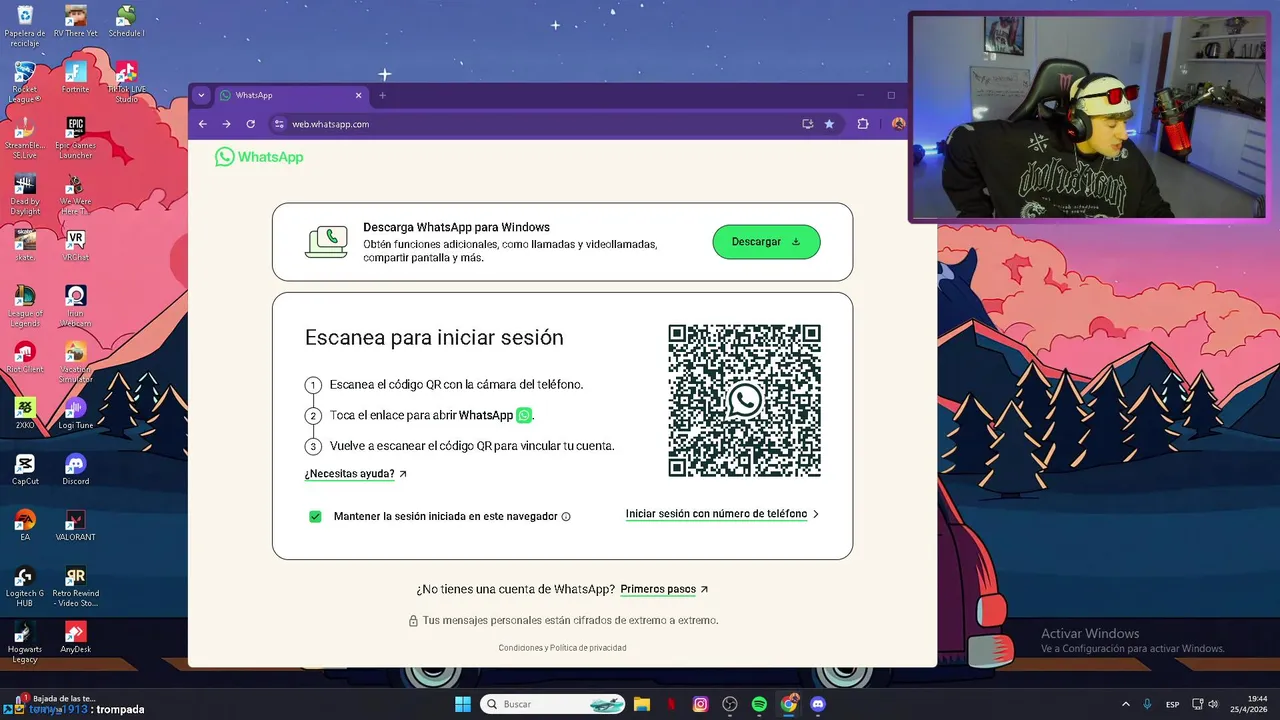Bookmark this page with the star icon
Image resolution: width=1280 pixels, height=720 pixels.
point(829,124)
